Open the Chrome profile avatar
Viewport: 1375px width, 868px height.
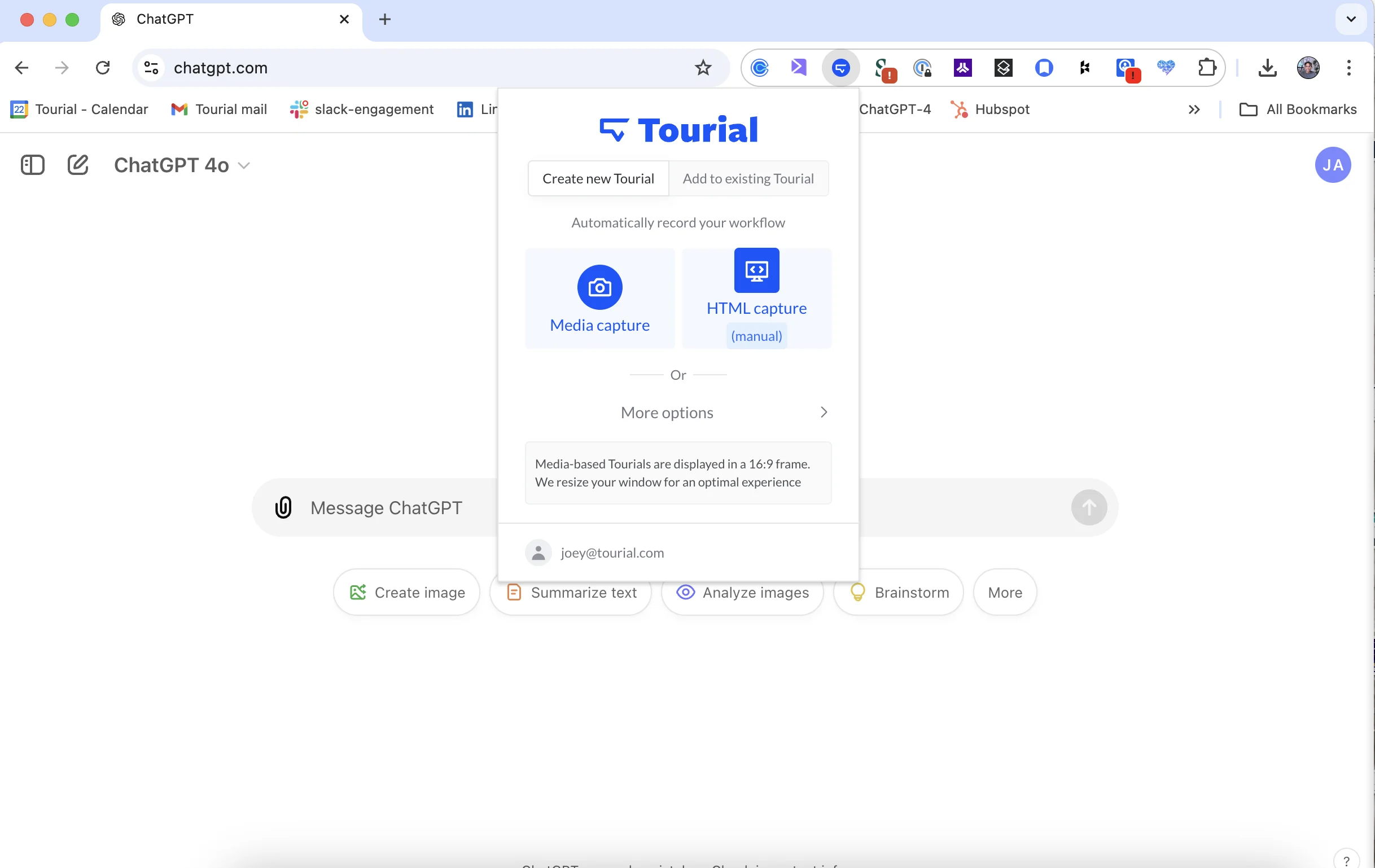click(x=1308, y=68)
